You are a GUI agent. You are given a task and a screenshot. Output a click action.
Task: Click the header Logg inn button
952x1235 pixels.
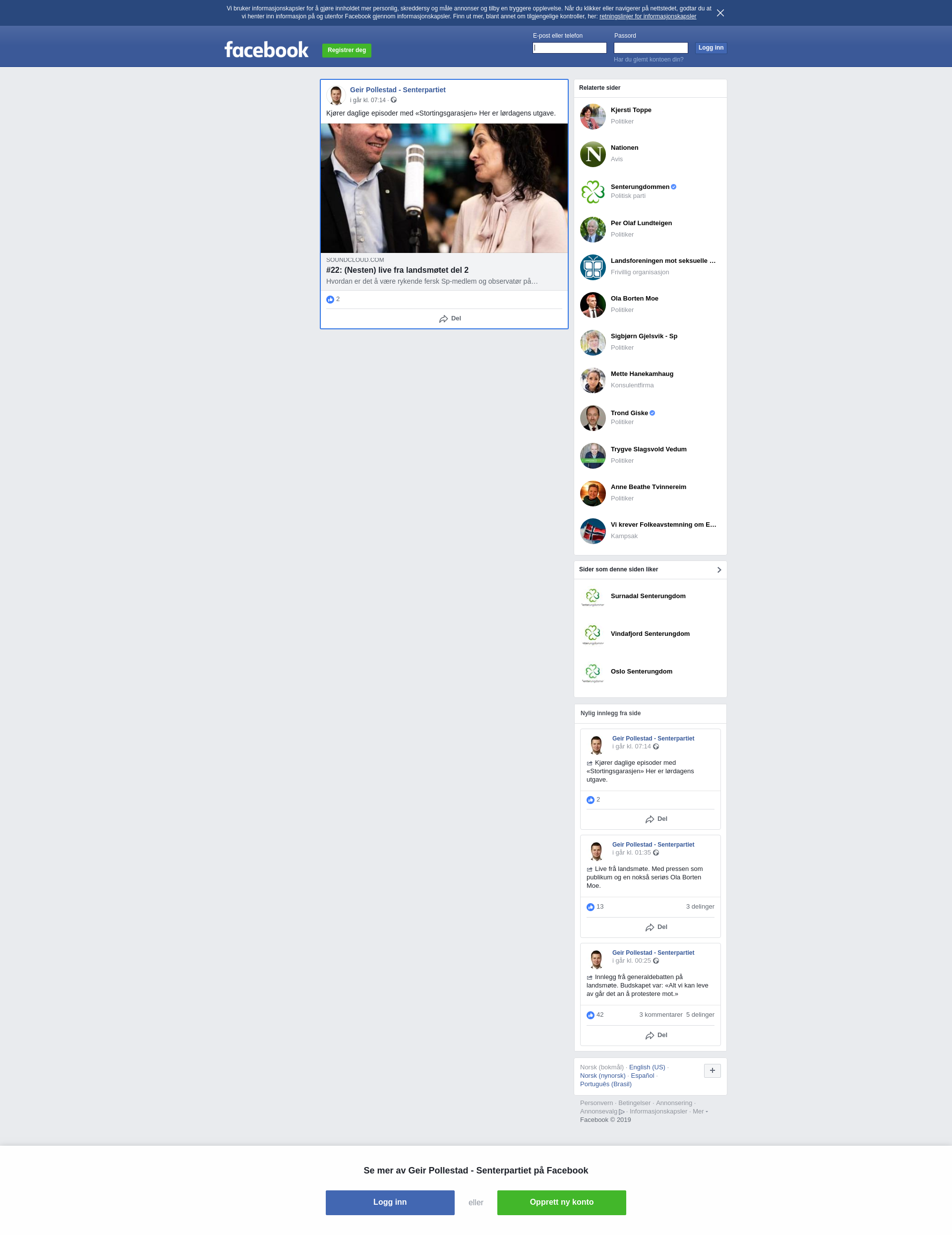(711, 48)
